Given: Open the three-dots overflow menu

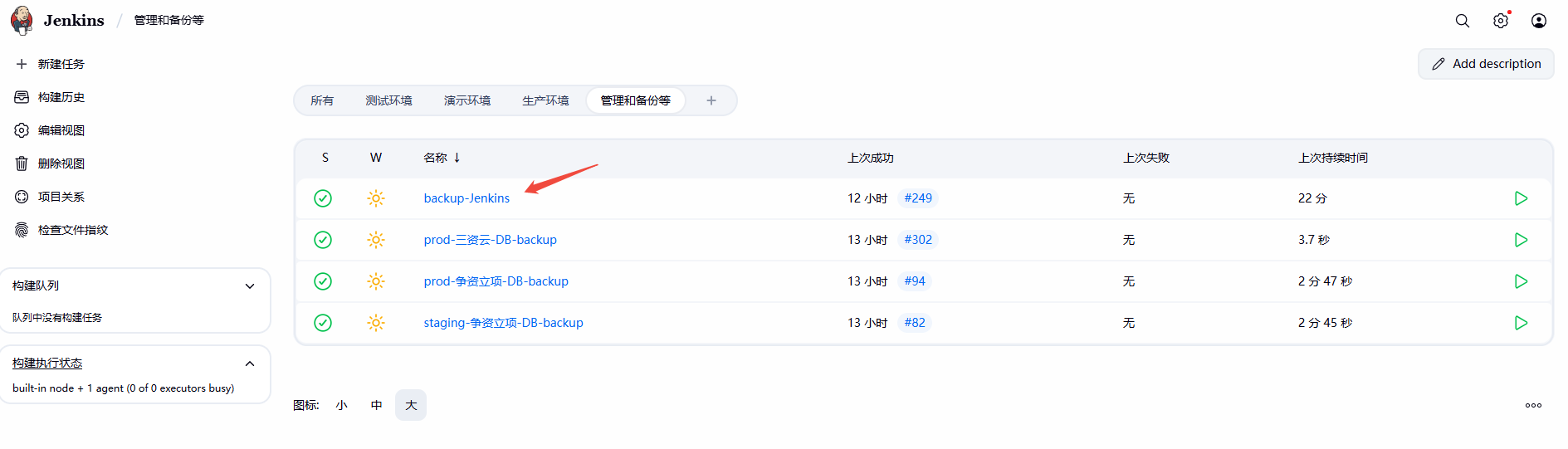Looking at the screenshot, I should pyautogui.click(x=1533, y=406).
